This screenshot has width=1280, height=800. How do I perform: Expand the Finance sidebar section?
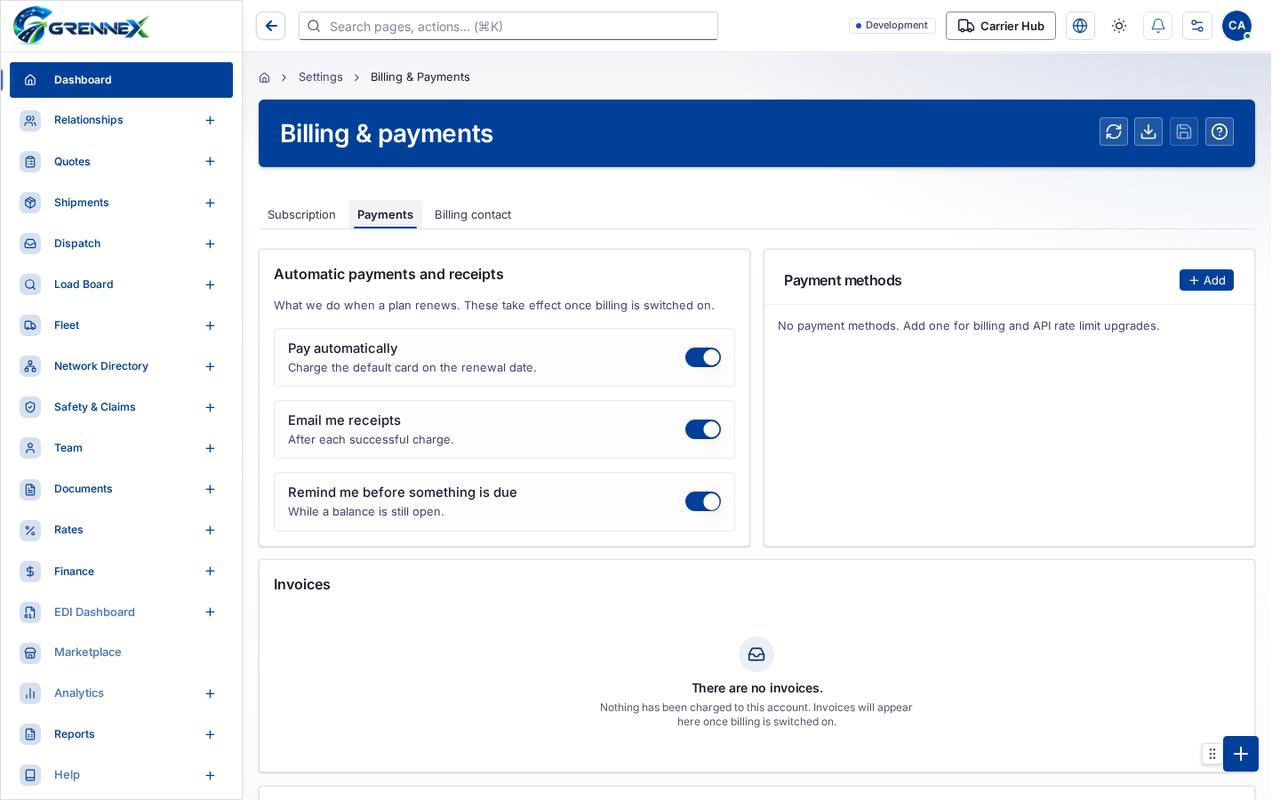point(210,571)
